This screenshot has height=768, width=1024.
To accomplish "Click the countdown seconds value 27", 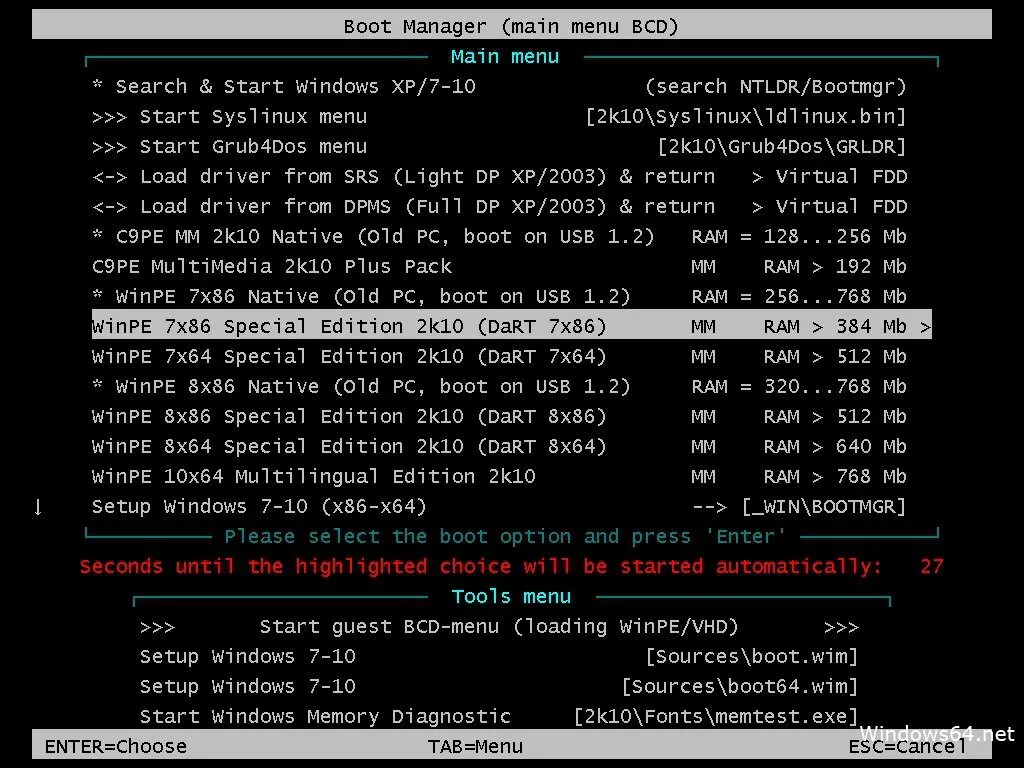I will tap(932, 566).
